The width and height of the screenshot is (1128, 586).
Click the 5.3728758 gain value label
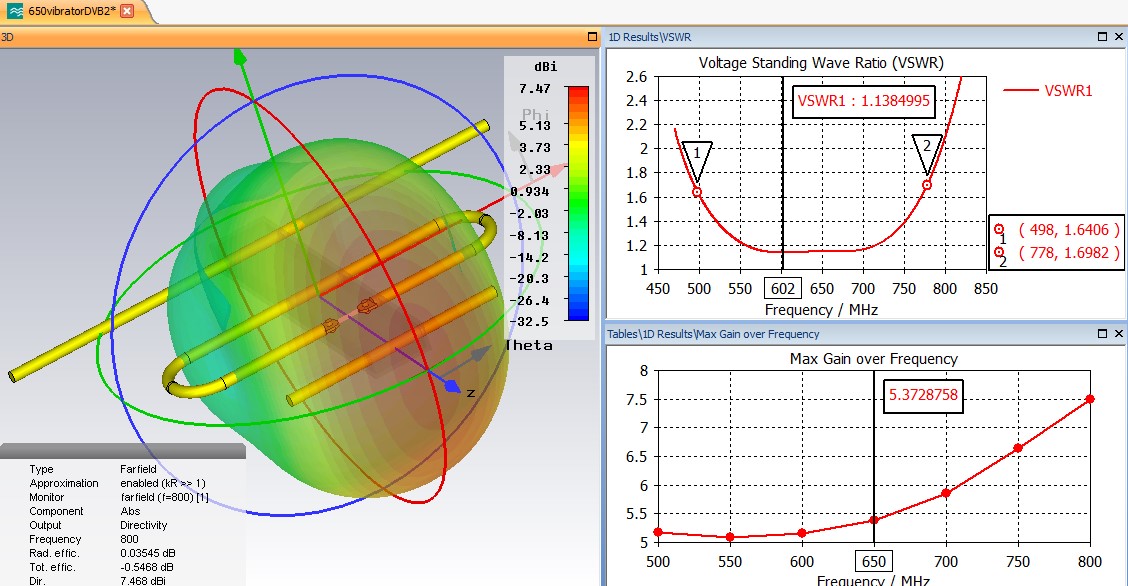[924, 395]
